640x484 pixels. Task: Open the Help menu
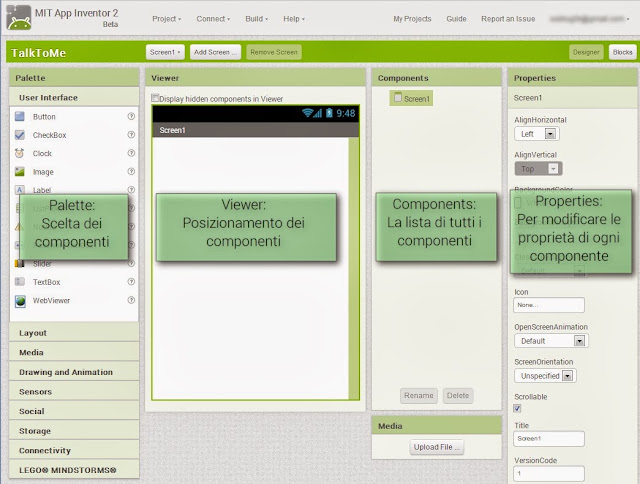click(294, 19)
